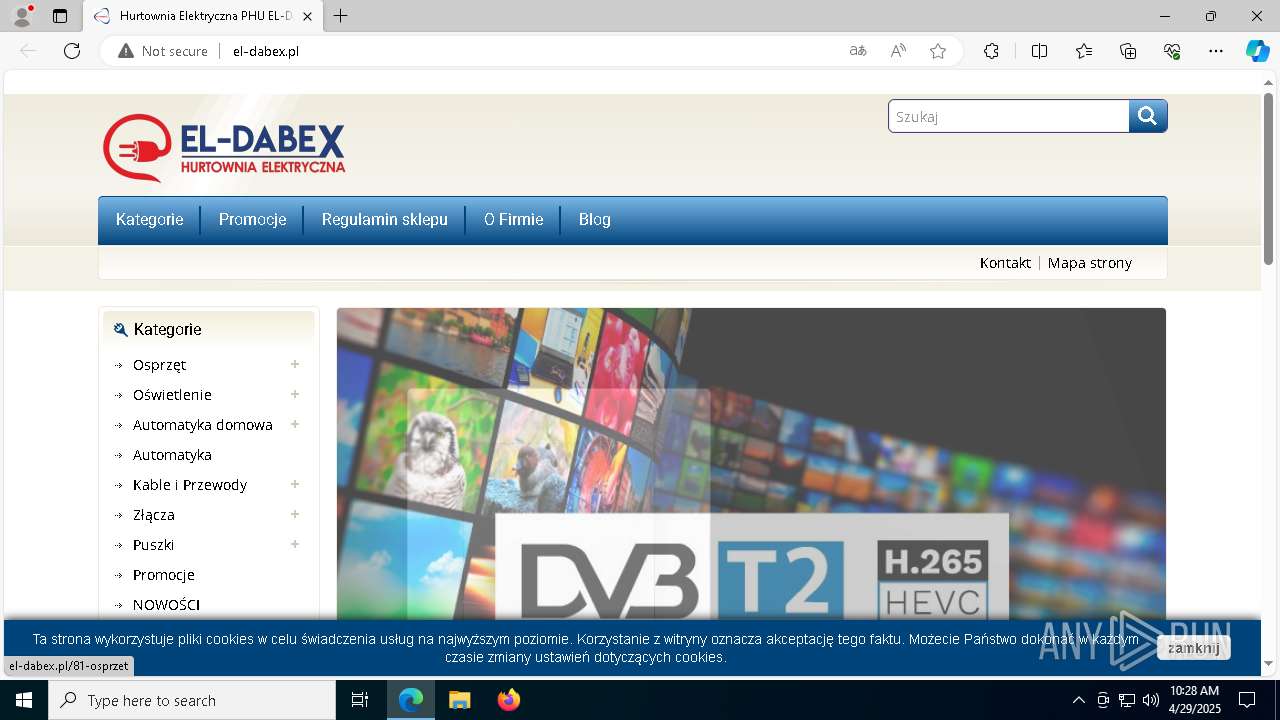Click the Szukaj search field

tap(1009, 116)
